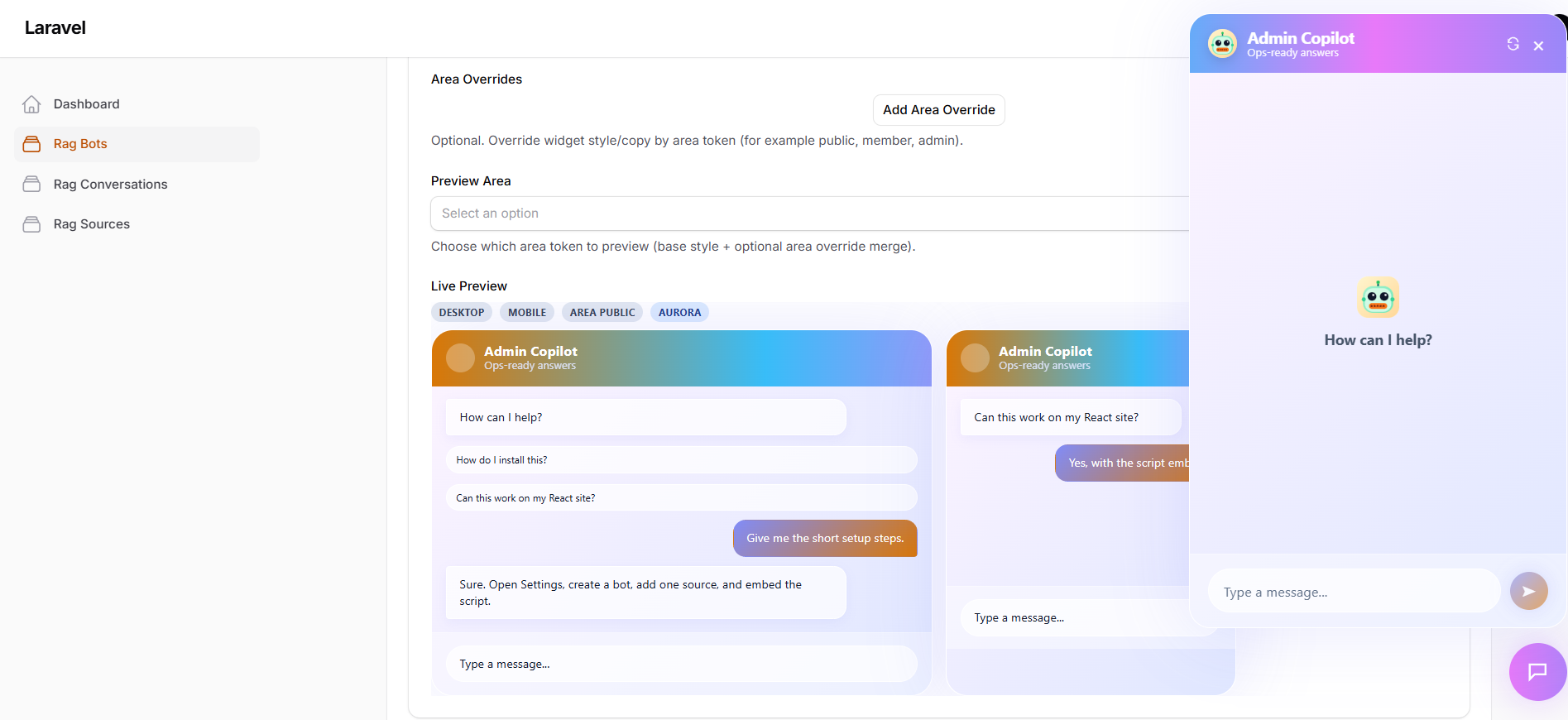Click mobile preview 'Can this work on my React site?' bubble
1568x720 pixels.
pyautogui.click(x=1070, y=417)
